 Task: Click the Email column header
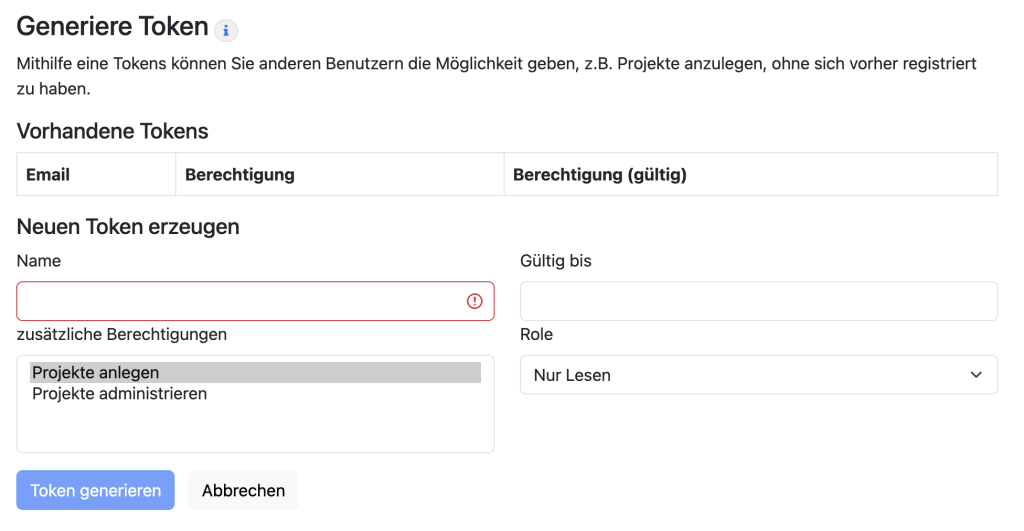48,175
